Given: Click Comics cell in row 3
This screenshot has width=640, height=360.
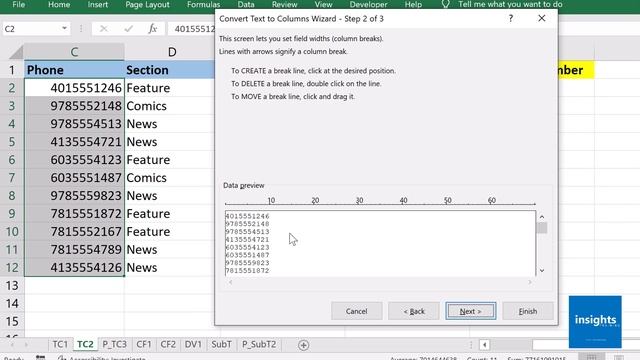Looking at the screenshot, I should 169,106.
